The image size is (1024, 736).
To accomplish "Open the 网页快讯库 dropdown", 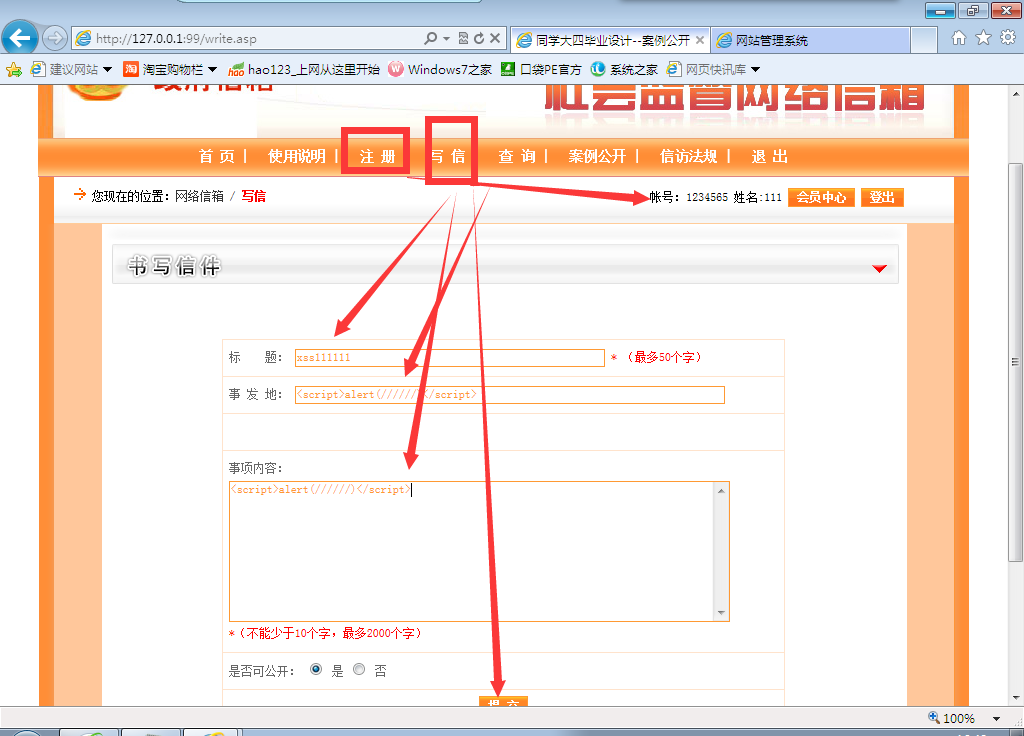I will click(713, 69).
